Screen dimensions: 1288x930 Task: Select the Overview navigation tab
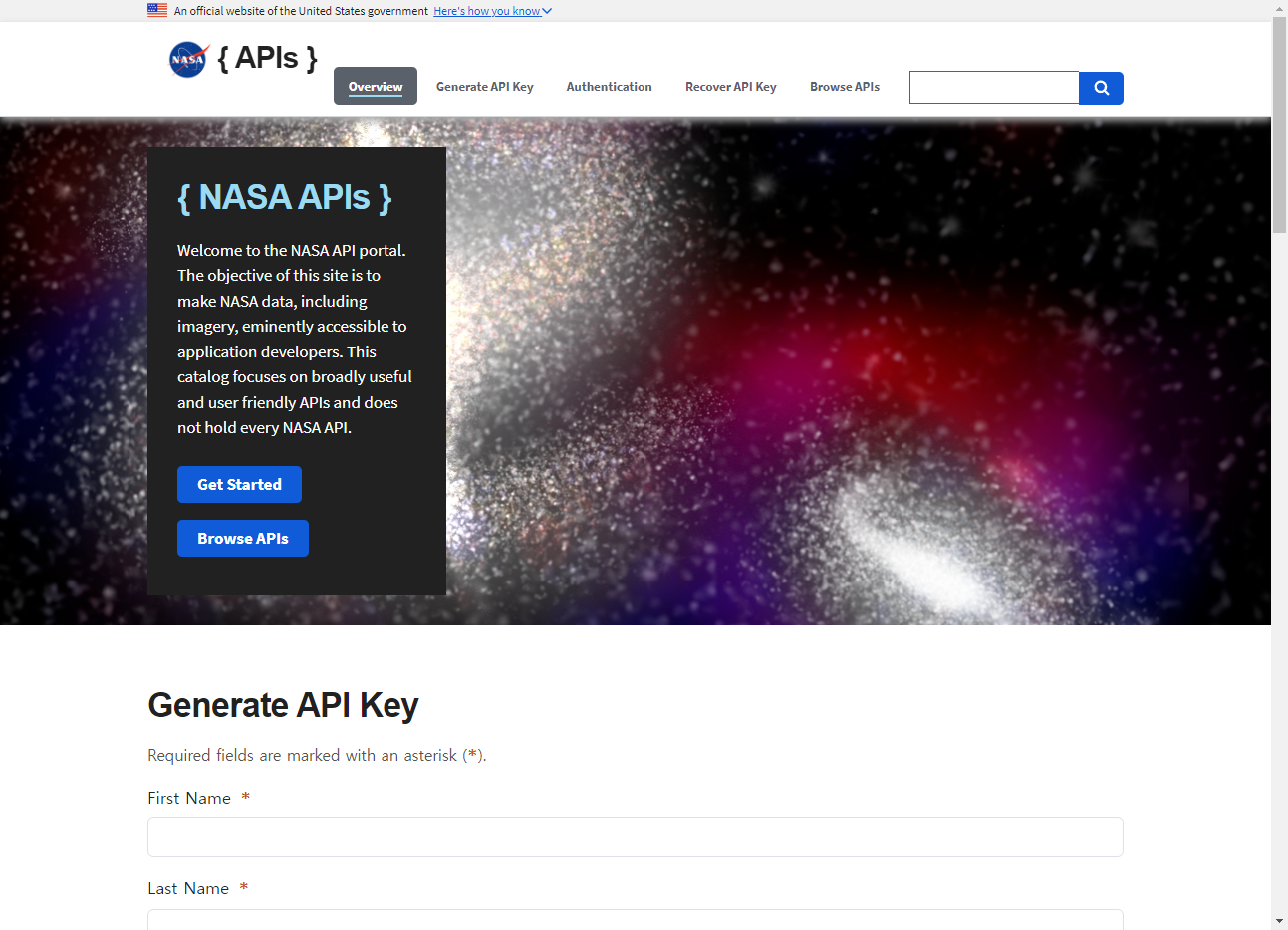coord(376,87)
